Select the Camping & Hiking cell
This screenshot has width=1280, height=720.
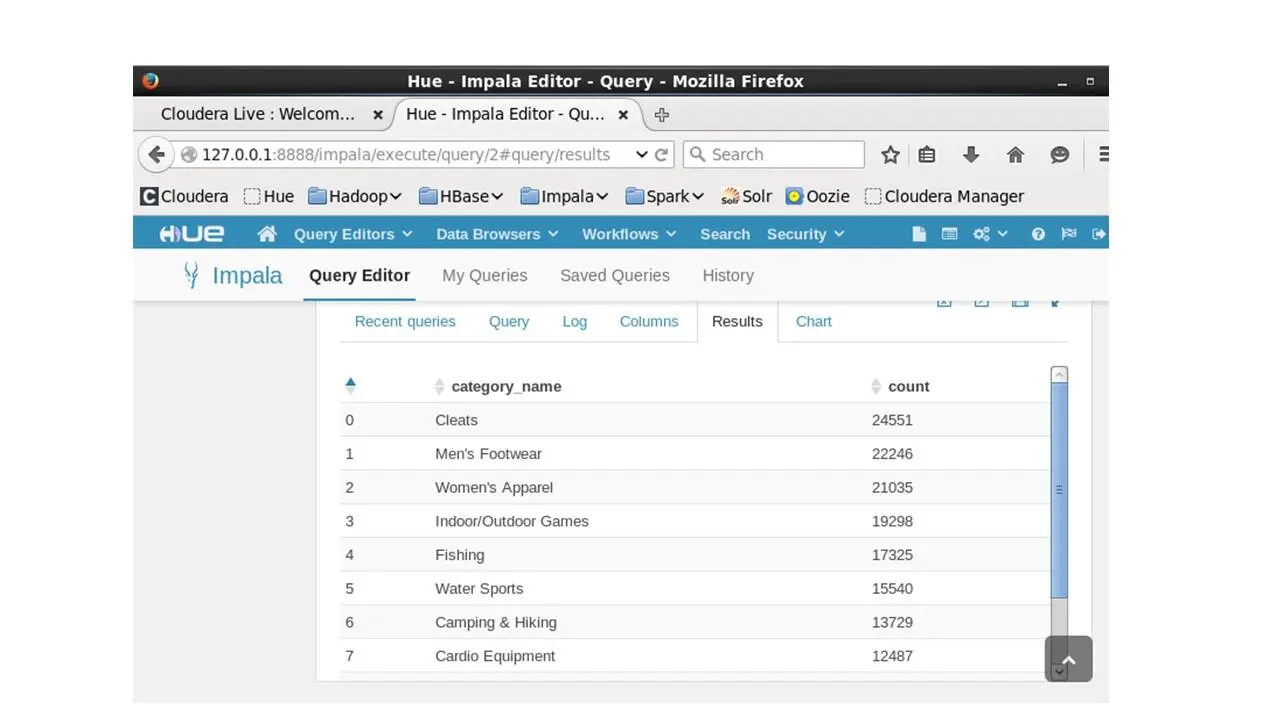(x=496, y=622)
